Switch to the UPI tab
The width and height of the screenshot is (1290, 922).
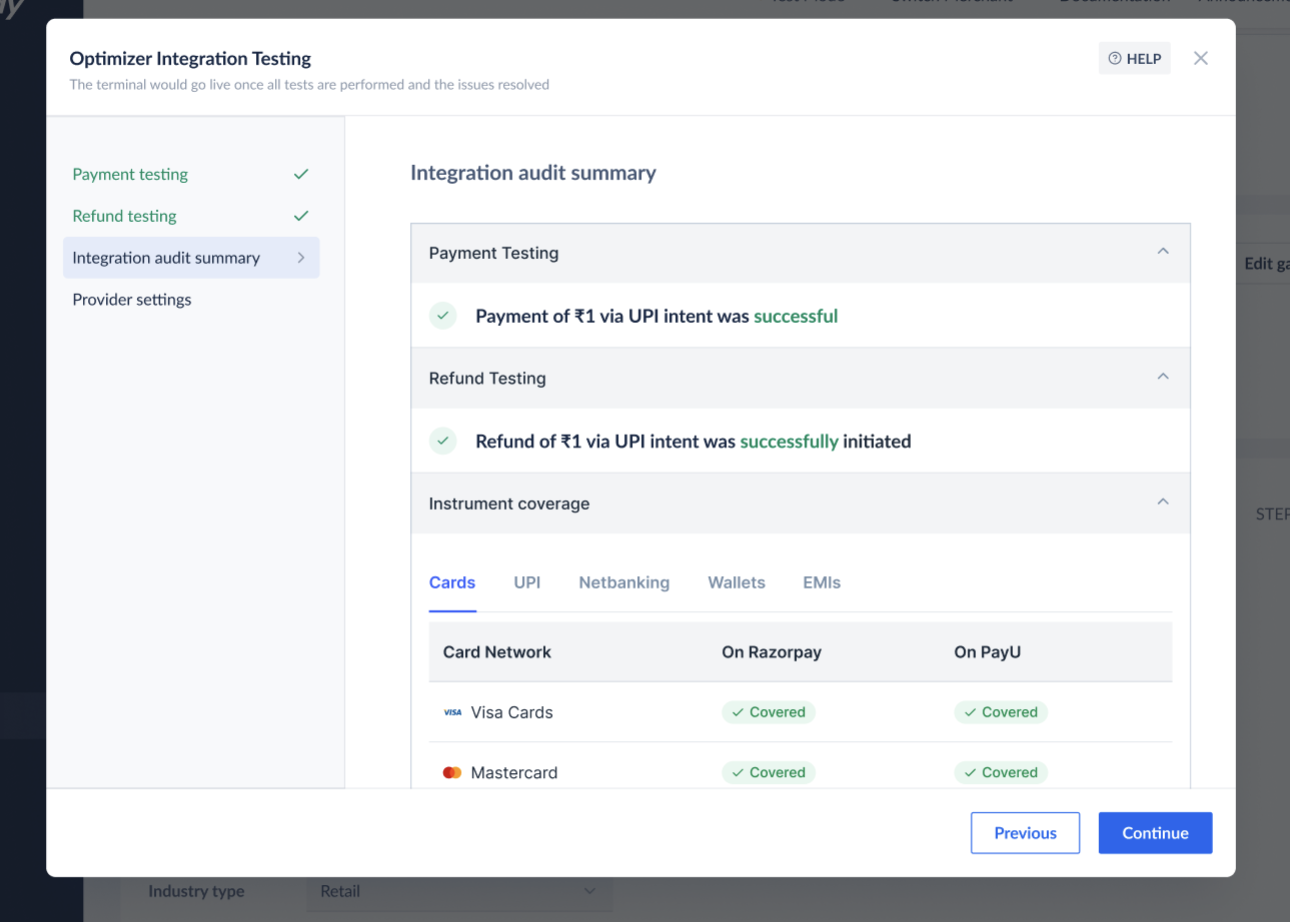tap(527, 582)
